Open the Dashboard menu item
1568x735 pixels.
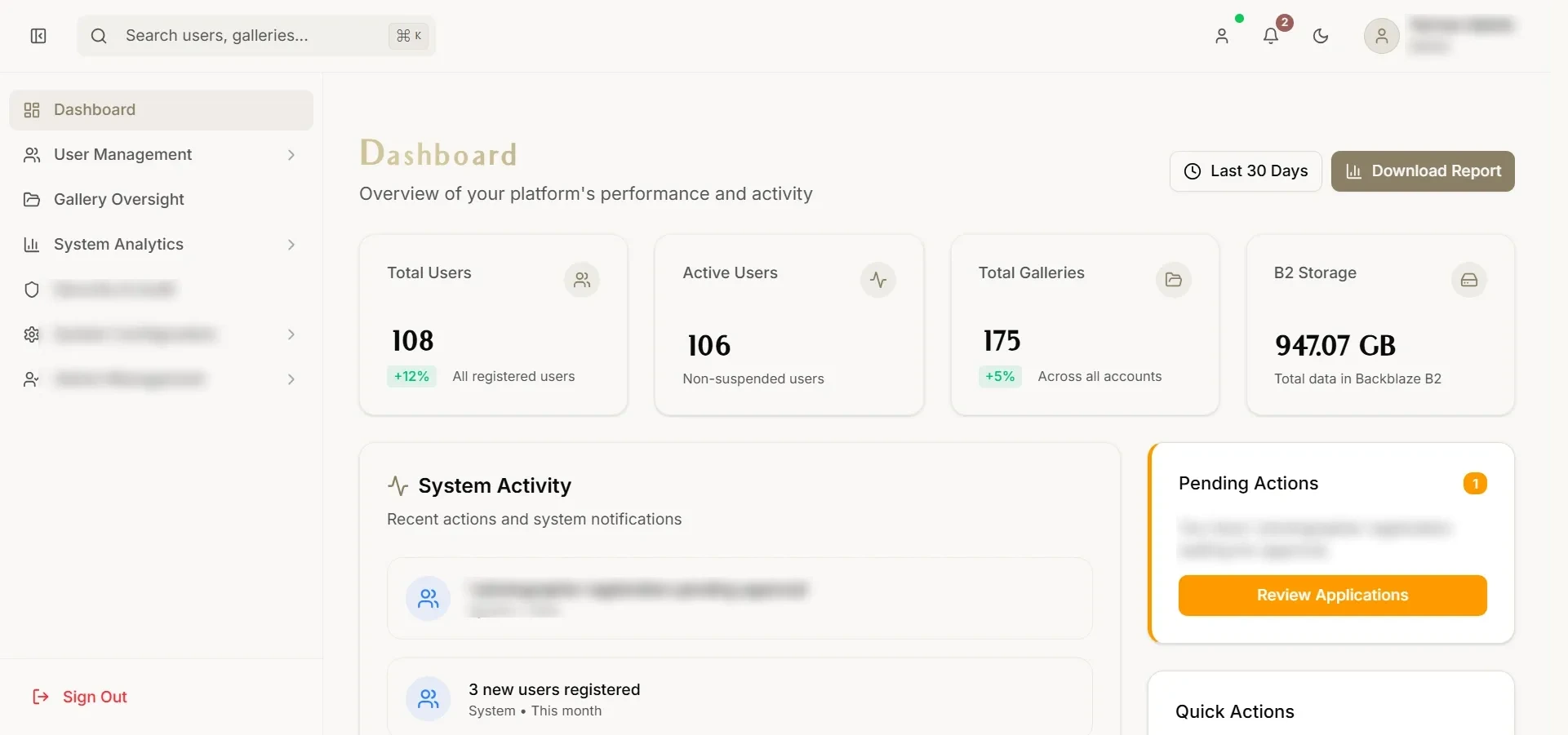point(162,110)
